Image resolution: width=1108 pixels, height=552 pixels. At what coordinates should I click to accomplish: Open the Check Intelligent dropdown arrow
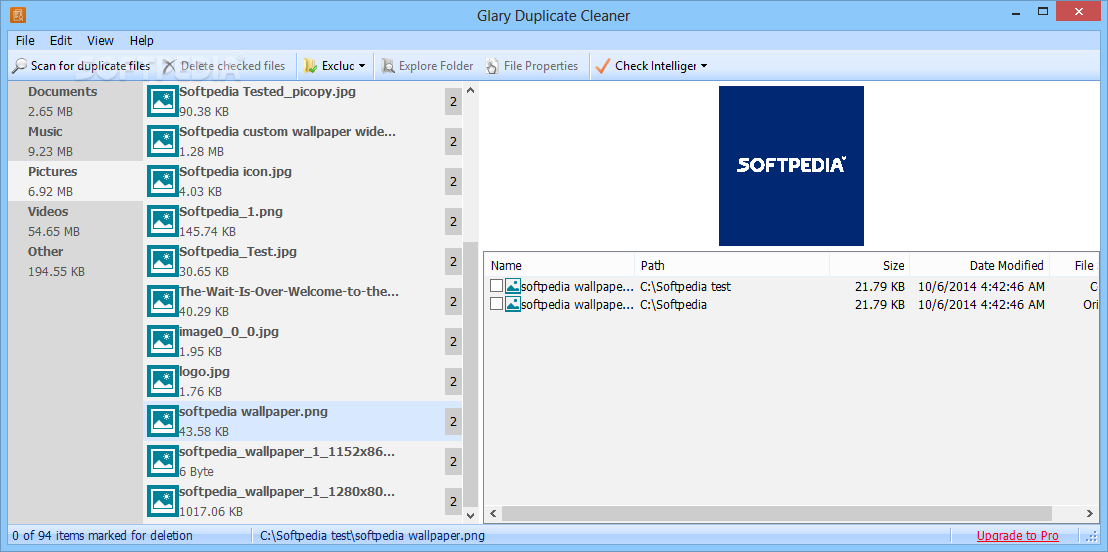(x=704, y=66)
